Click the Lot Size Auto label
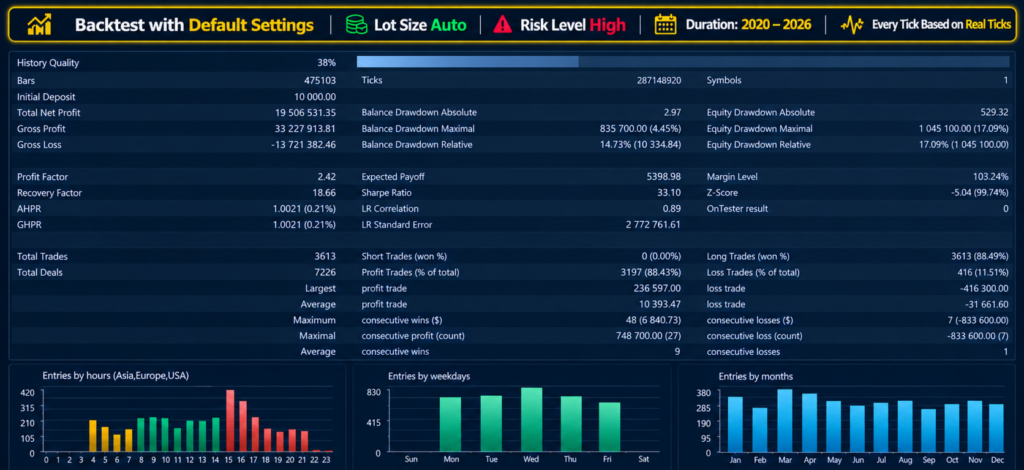The height and width of the screenshot is (470, 1024). pyautogui.click(x=420, y=25)
